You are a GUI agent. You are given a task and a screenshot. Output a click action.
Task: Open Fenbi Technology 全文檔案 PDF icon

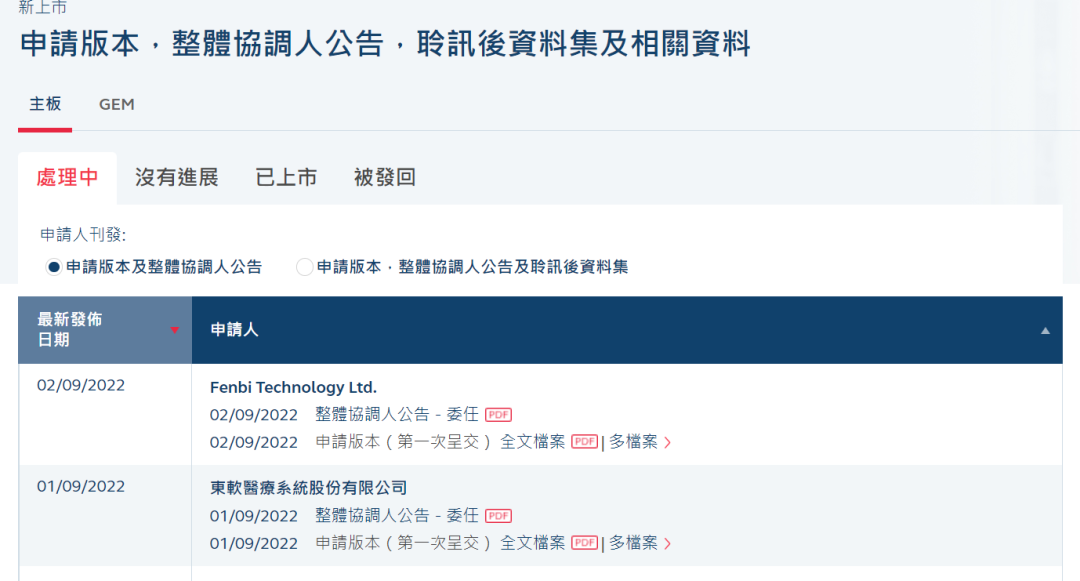pyautogui.click(x=584, y=442)
